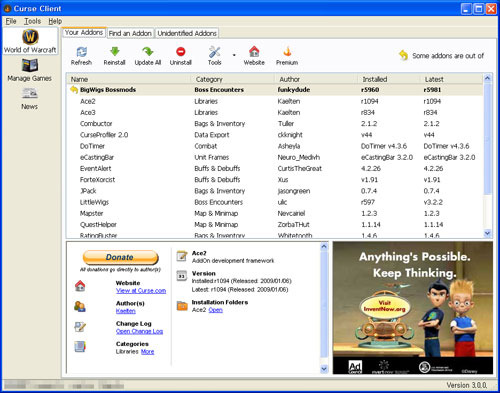The height and width of the screenshot is (393, 500).
Task: Switch to the Your Addons tab
Action: (84, 32)
